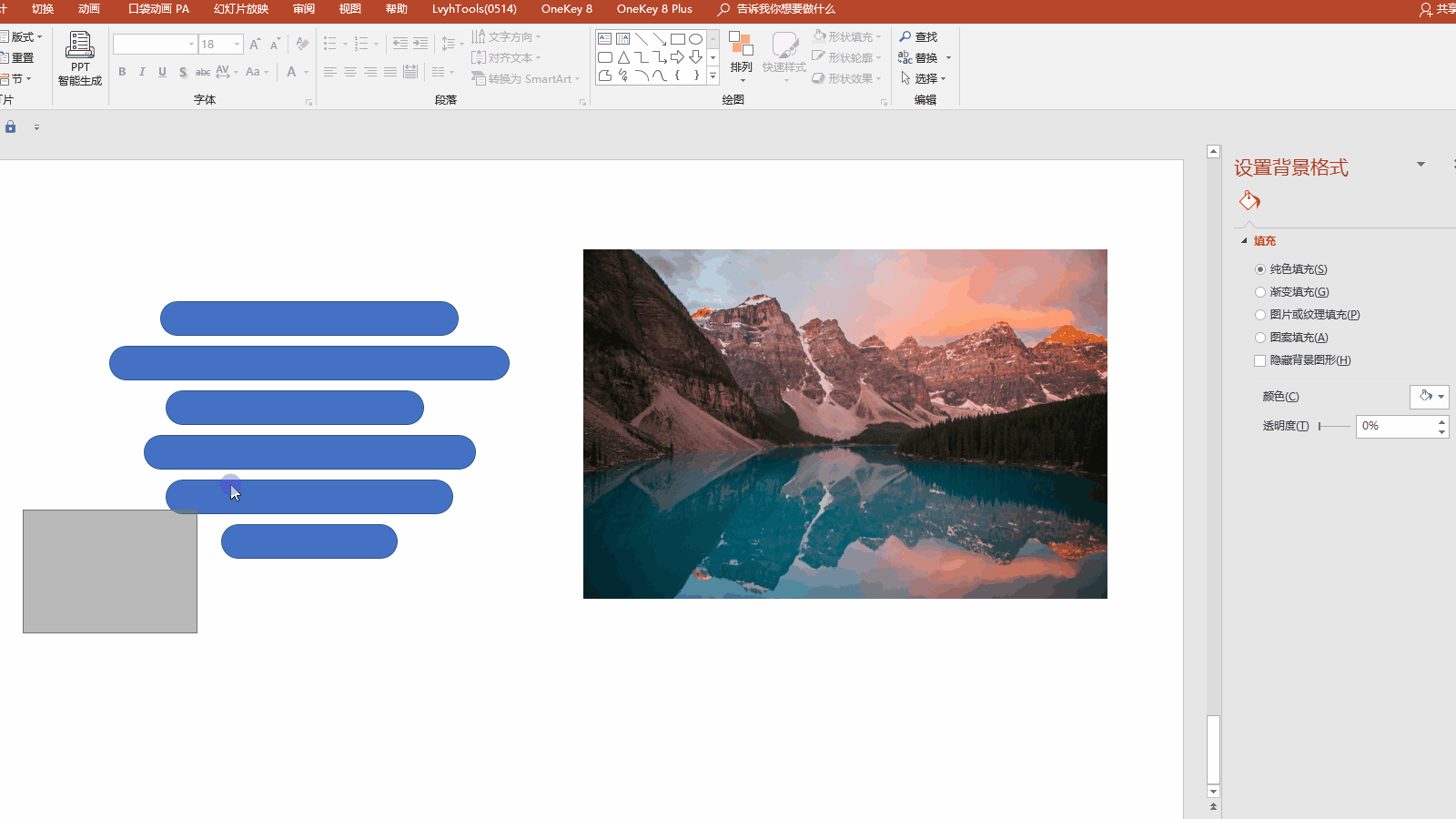
Task: Select the 图片或纹理填充 radio button
Action: pyautogui.click(x=1260, y=315)
